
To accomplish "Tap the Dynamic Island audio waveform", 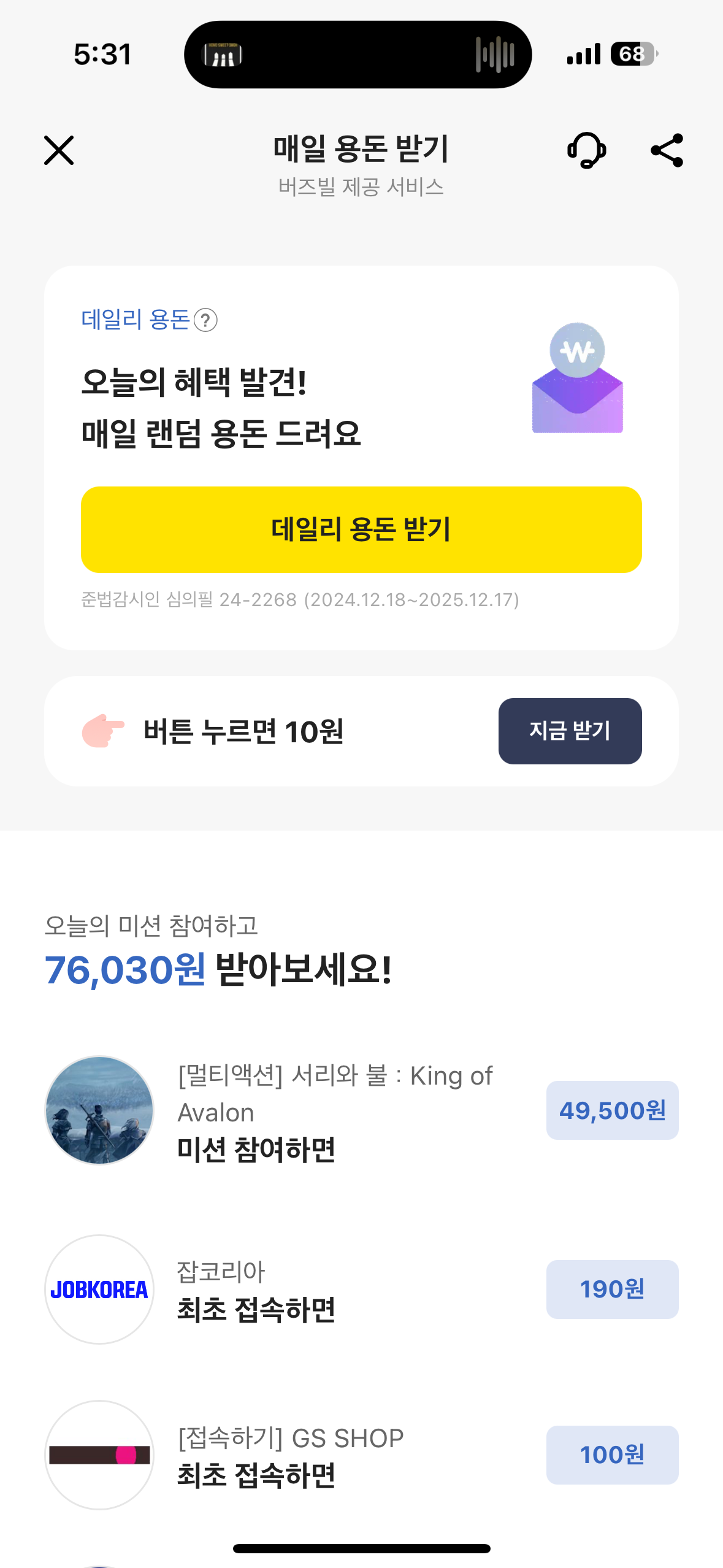I will click(495, 55).
